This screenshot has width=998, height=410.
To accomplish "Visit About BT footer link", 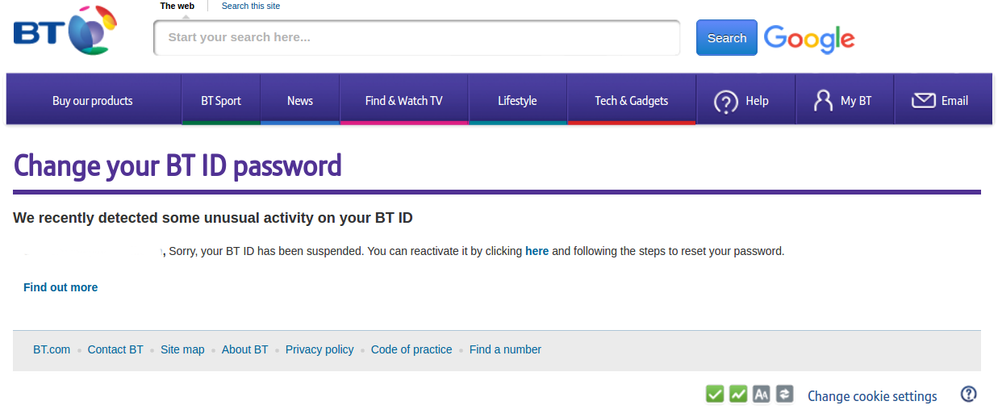I will 244,350.
